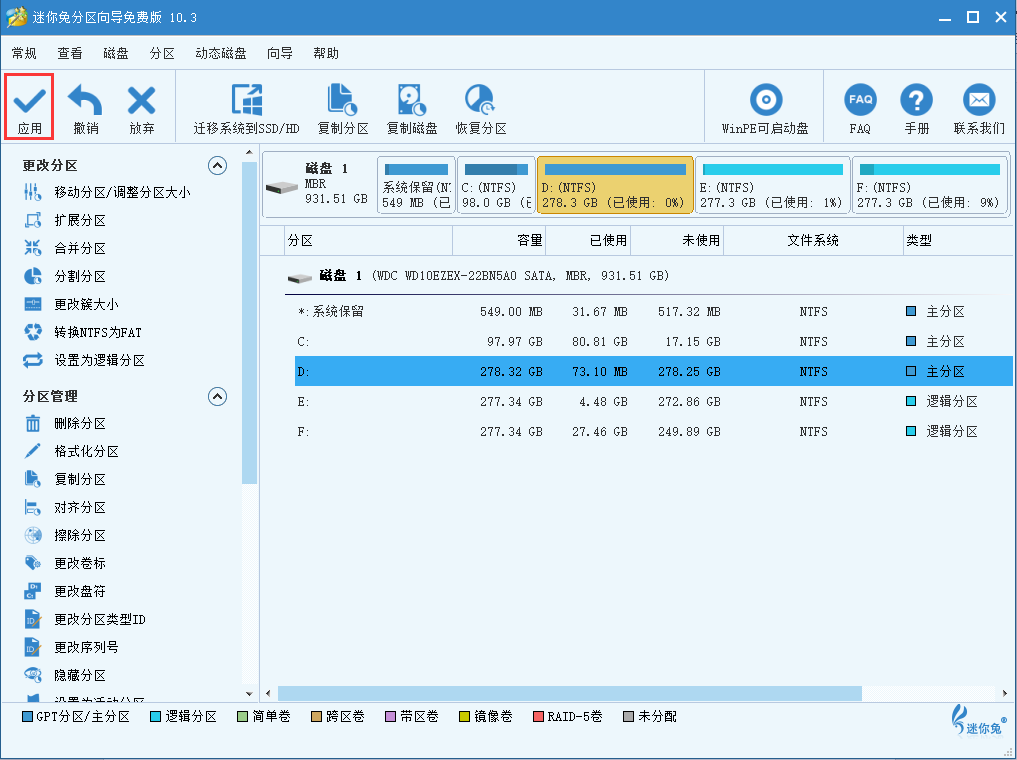Select 转换NTFS为FAT in the sidebar
The image size is (1017, 760).
pyautogui.click(x=82, y=332)
